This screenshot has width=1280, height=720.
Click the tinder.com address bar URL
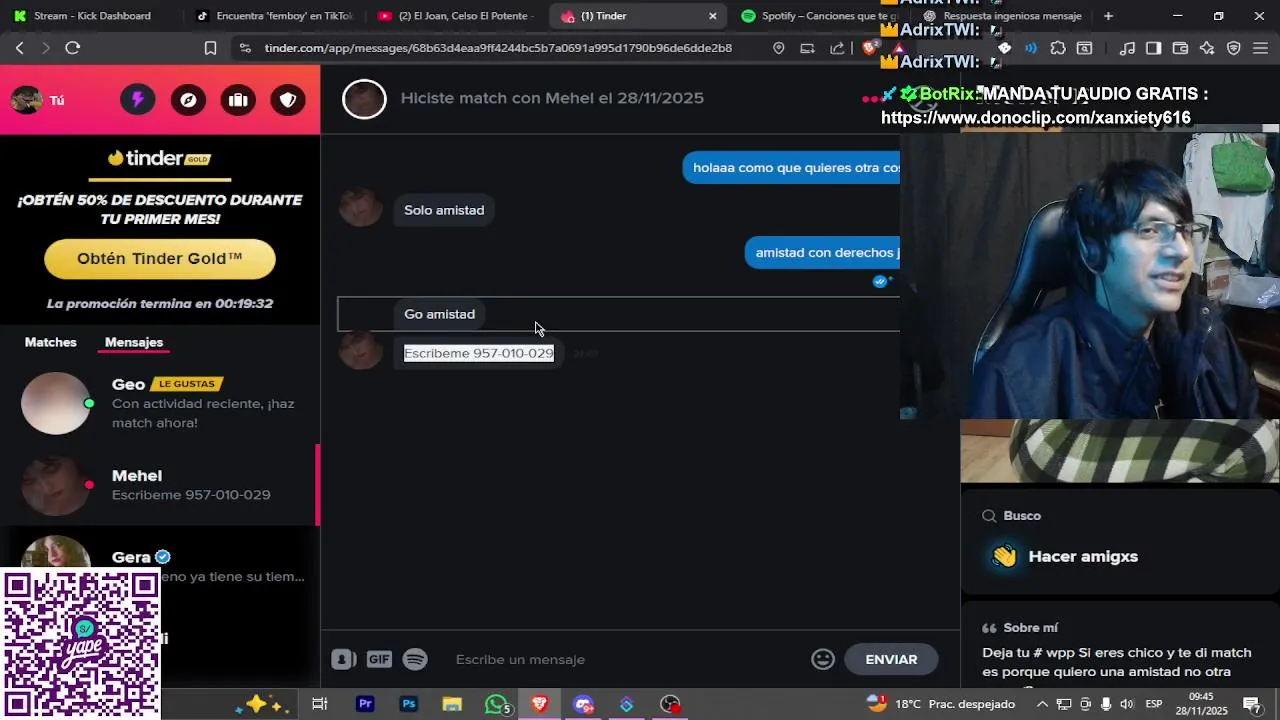pos(498,48)
